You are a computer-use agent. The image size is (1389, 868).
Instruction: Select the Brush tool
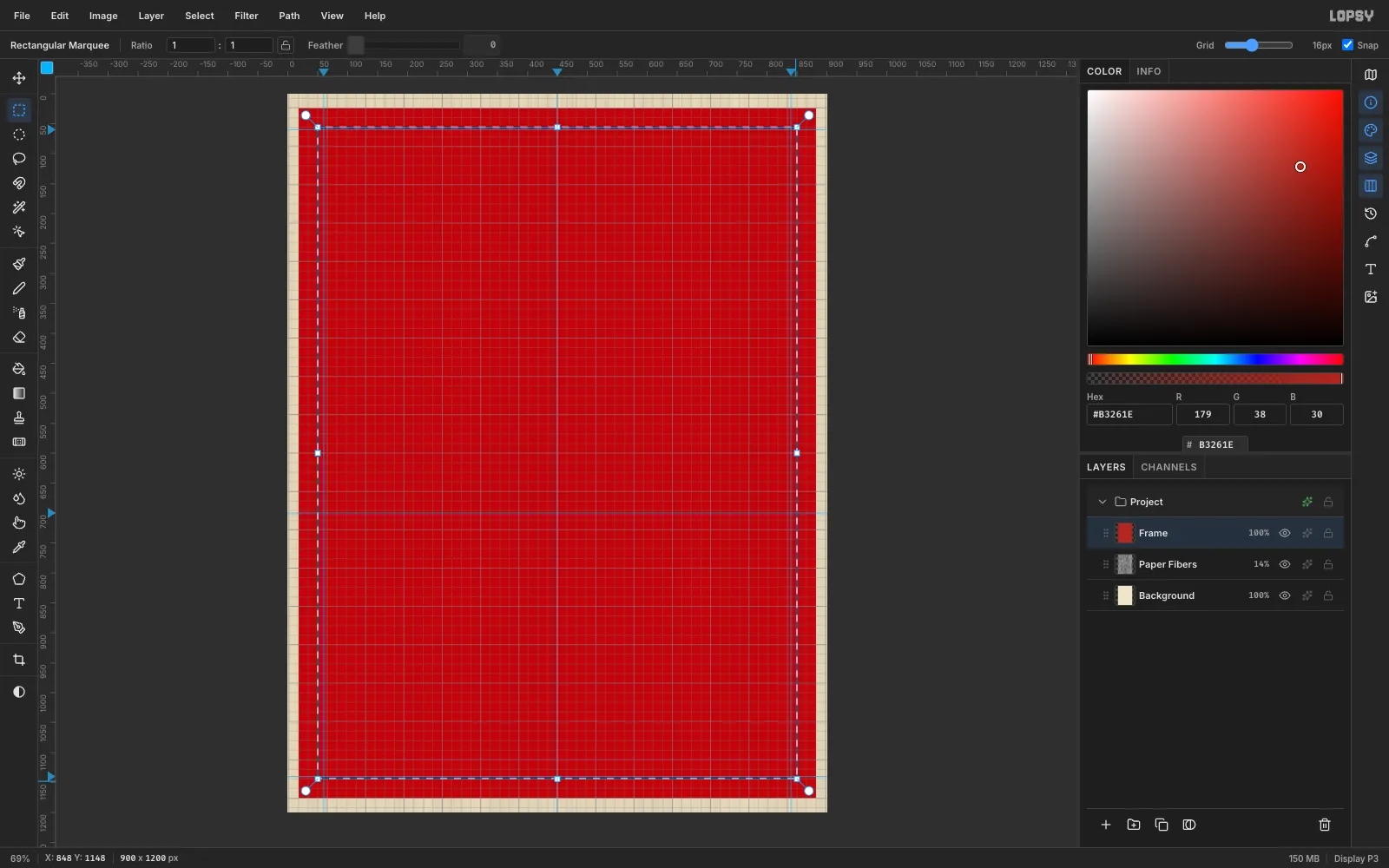click(19, 264)
